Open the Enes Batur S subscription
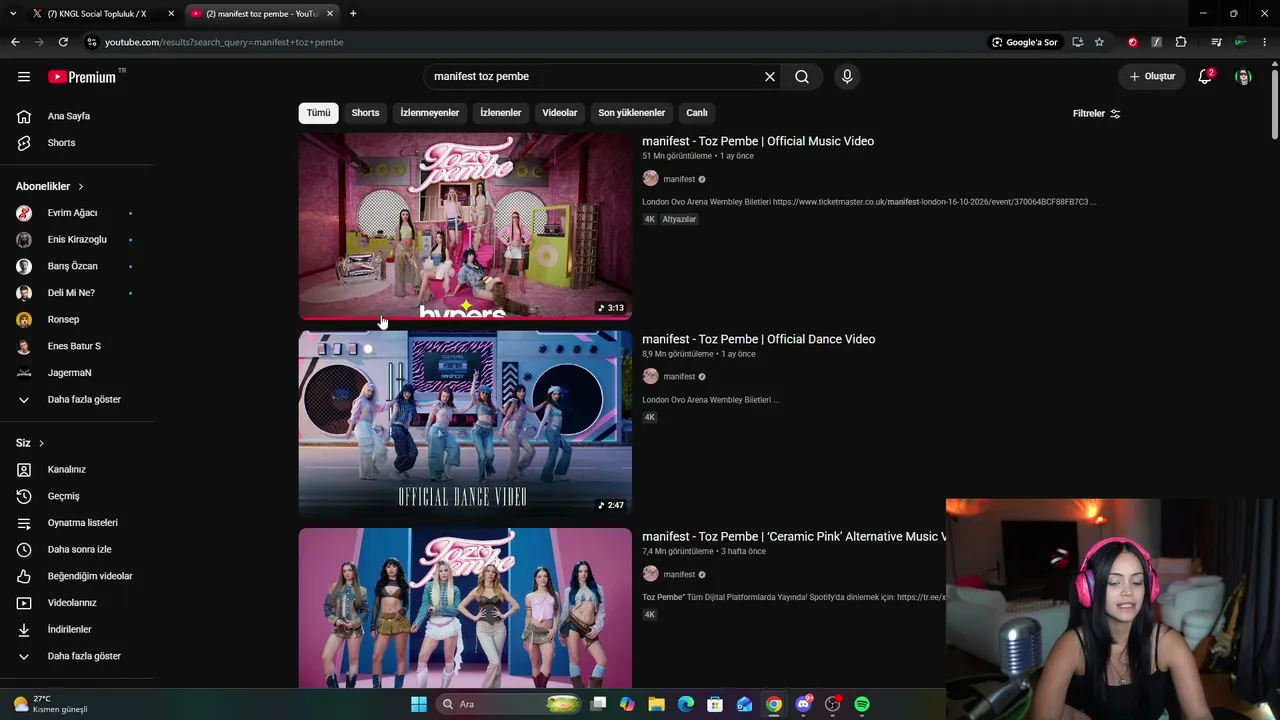This screenshot has width=1280, height=720. pos(76,346)
